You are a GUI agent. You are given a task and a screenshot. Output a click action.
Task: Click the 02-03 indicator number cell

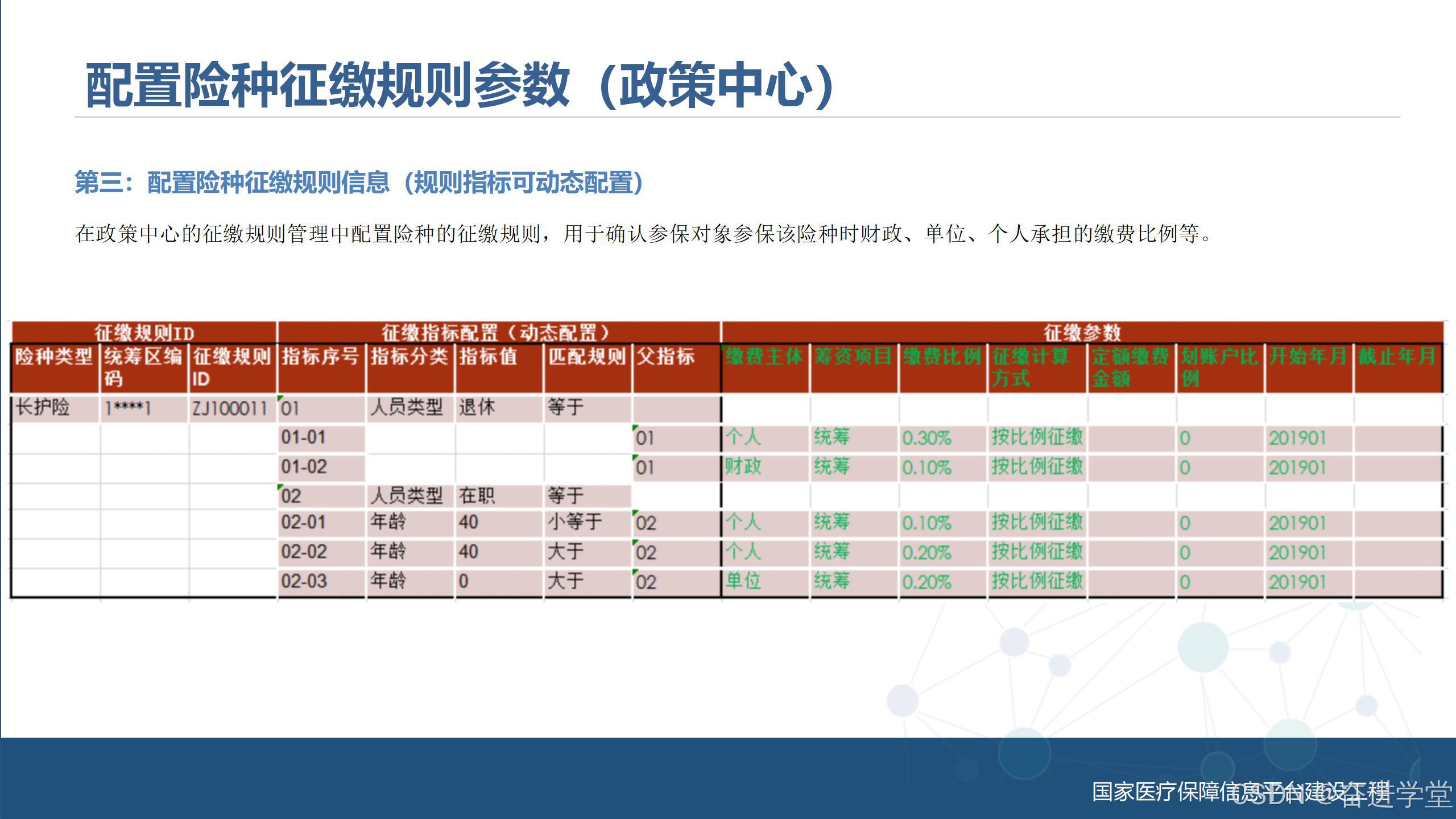pyautogui.click(x=304, y=581)
